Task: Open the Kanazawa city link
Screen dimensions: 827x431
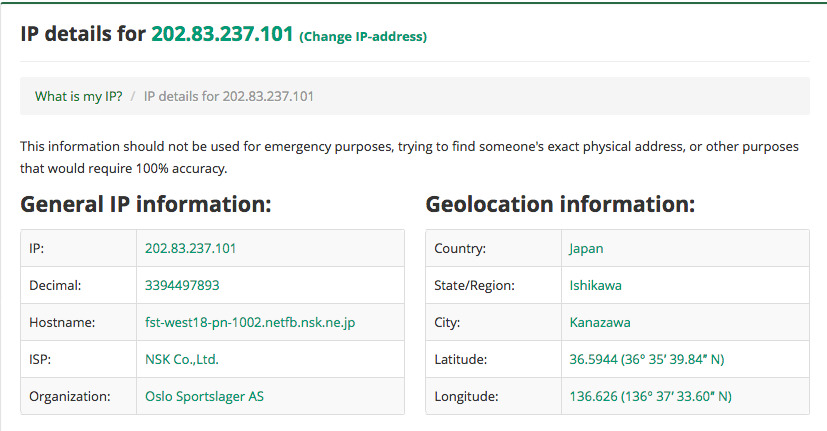Action: click(600, 322)
